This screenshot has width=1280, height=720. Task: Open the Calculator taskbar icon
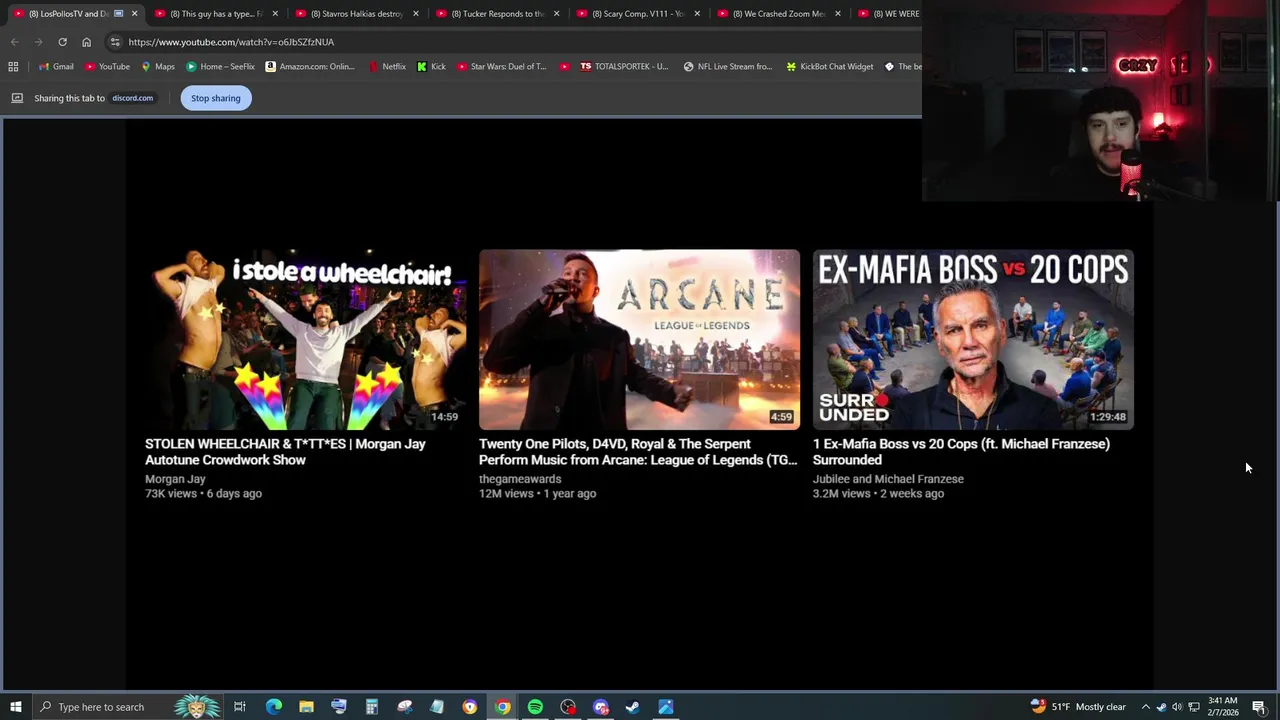pyautogui.click(x=371, y=707)
